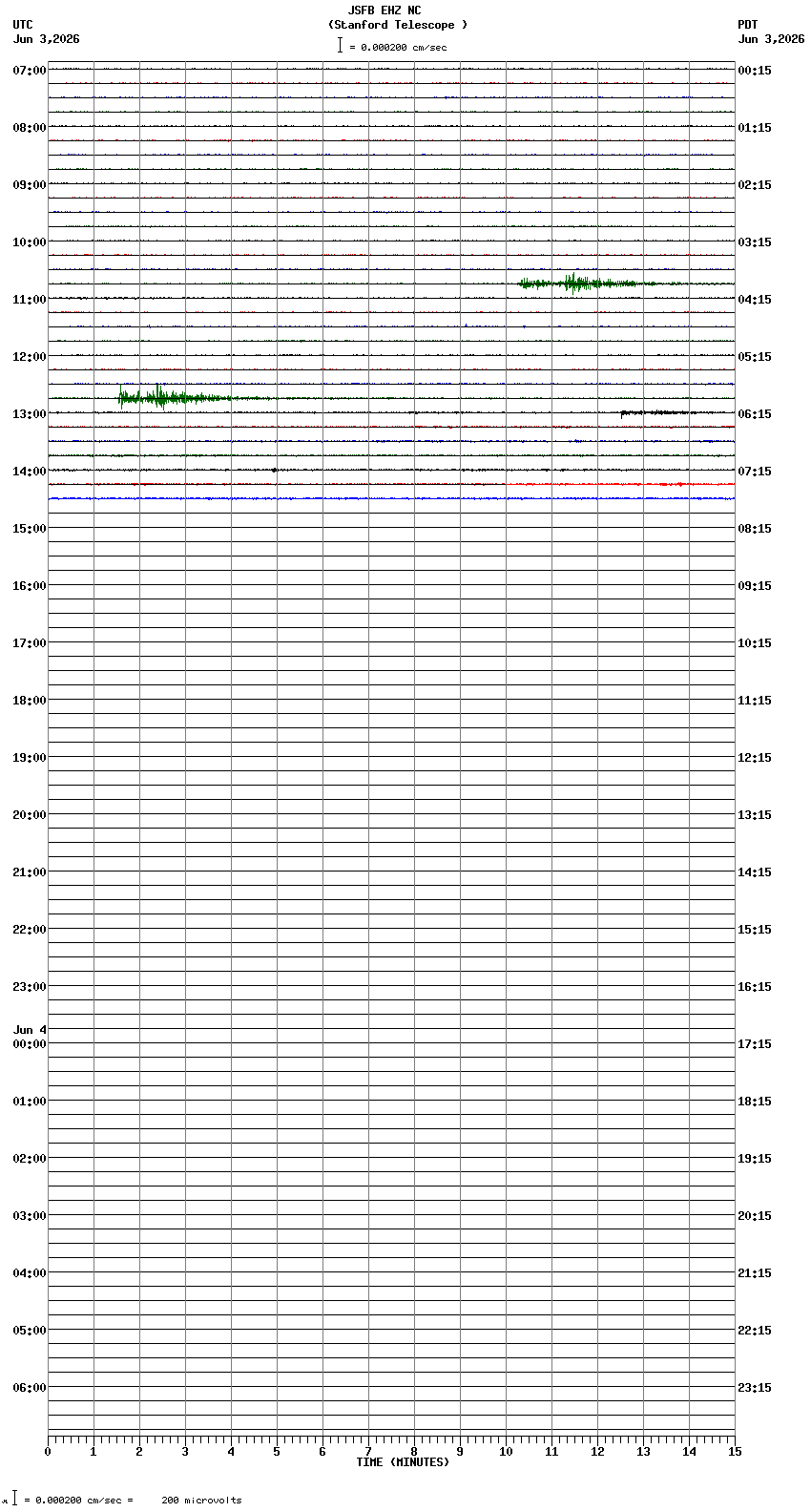Click the '03:00' UTC time label
The width and height of the screenshot is (811, 1512).
click(x=30, y=1216)
